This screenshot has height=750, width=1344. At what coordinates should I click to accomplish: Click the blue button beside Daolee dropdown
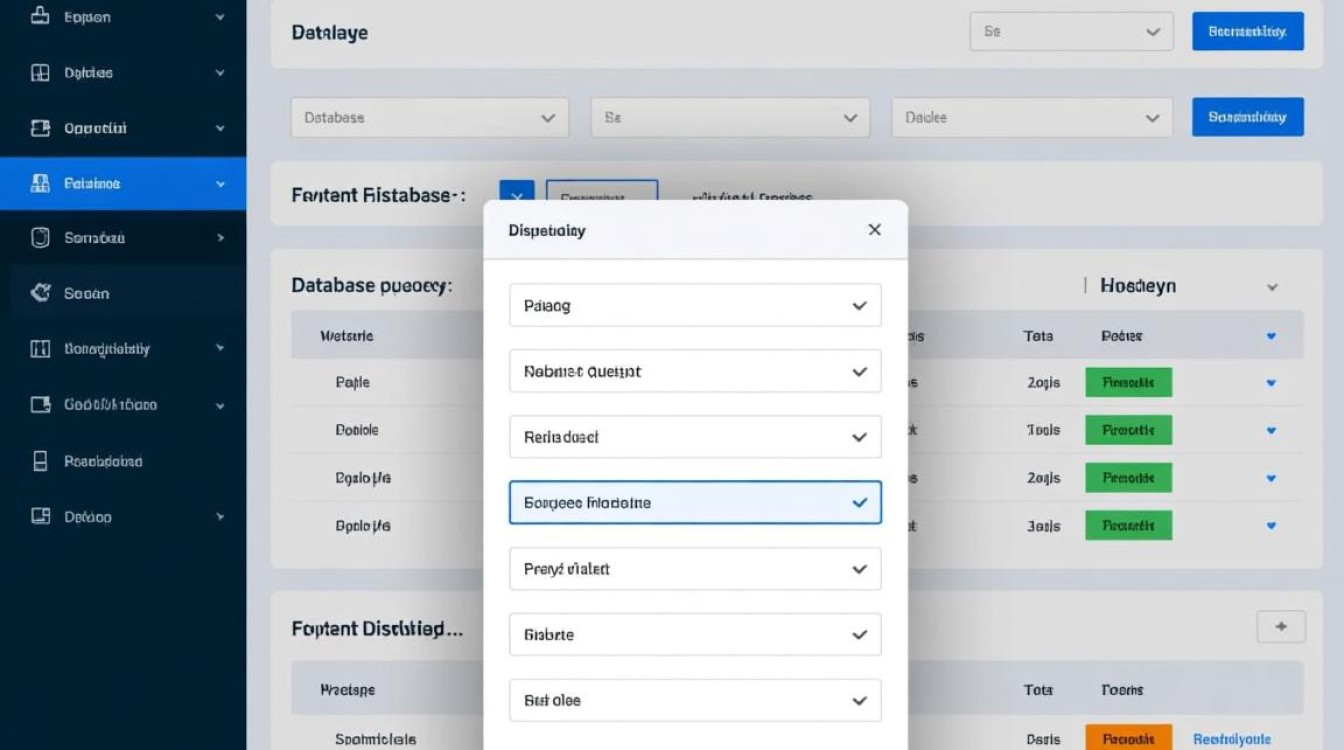coord(1247,117)
